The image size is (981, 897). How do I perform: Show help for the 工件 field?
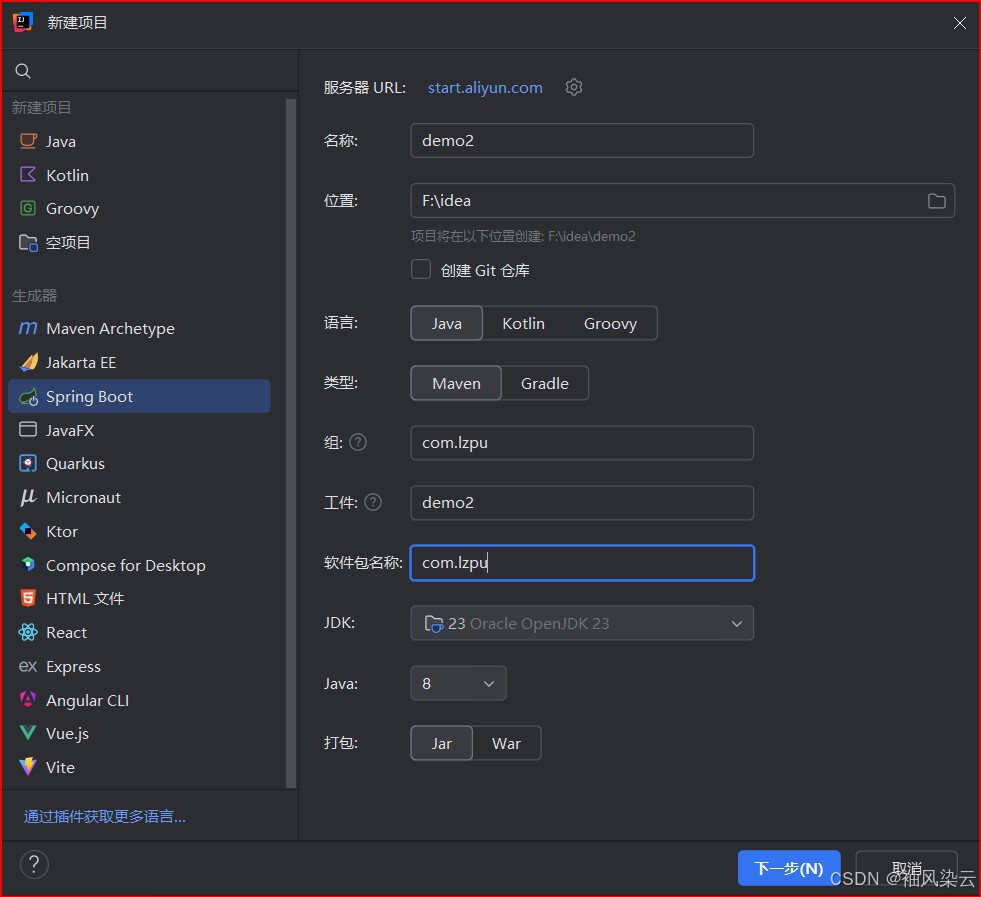tap(373, 502)
